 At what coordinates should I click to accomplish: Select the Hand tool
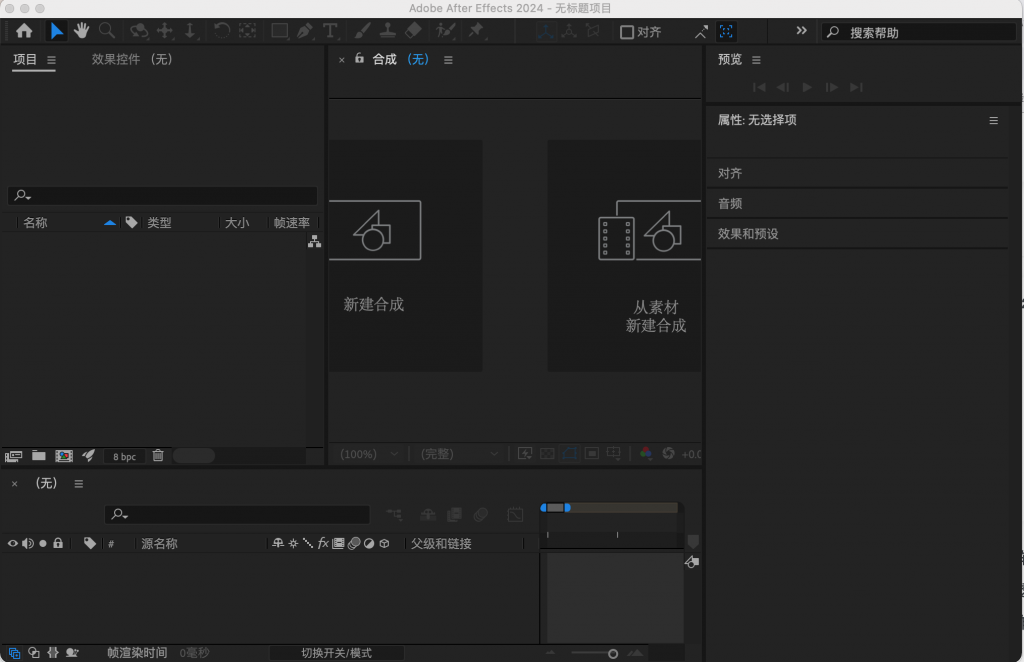[82, 31]
